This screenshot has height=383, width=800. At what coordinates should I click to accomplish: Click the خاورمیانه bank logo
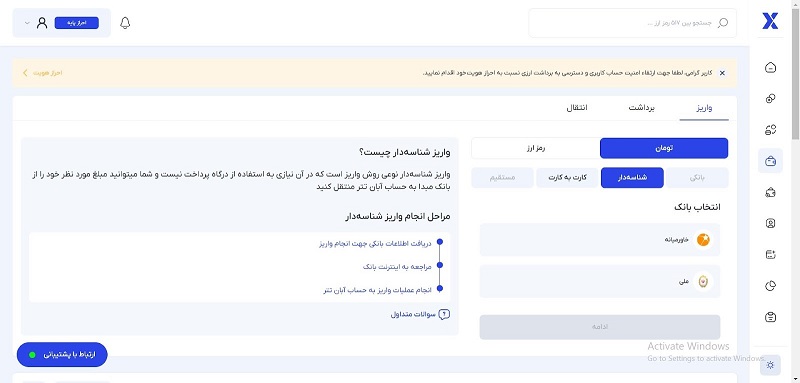tap(703, 239)
